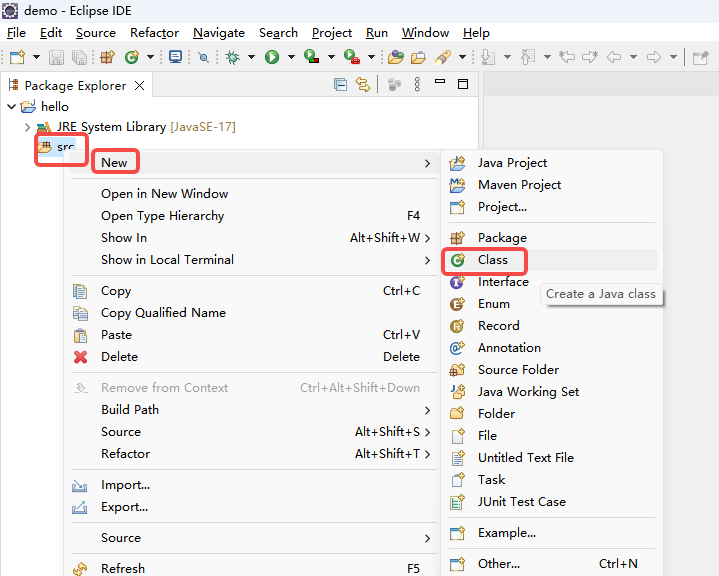719x576 pixels.
Task: Select Open Type Hierarchy context entry
Action: (253, 216)
